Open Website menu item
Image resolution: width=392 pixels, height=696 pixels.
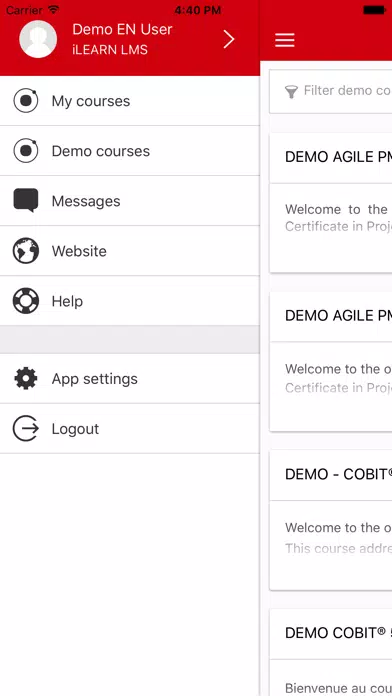tap(130, 251)
